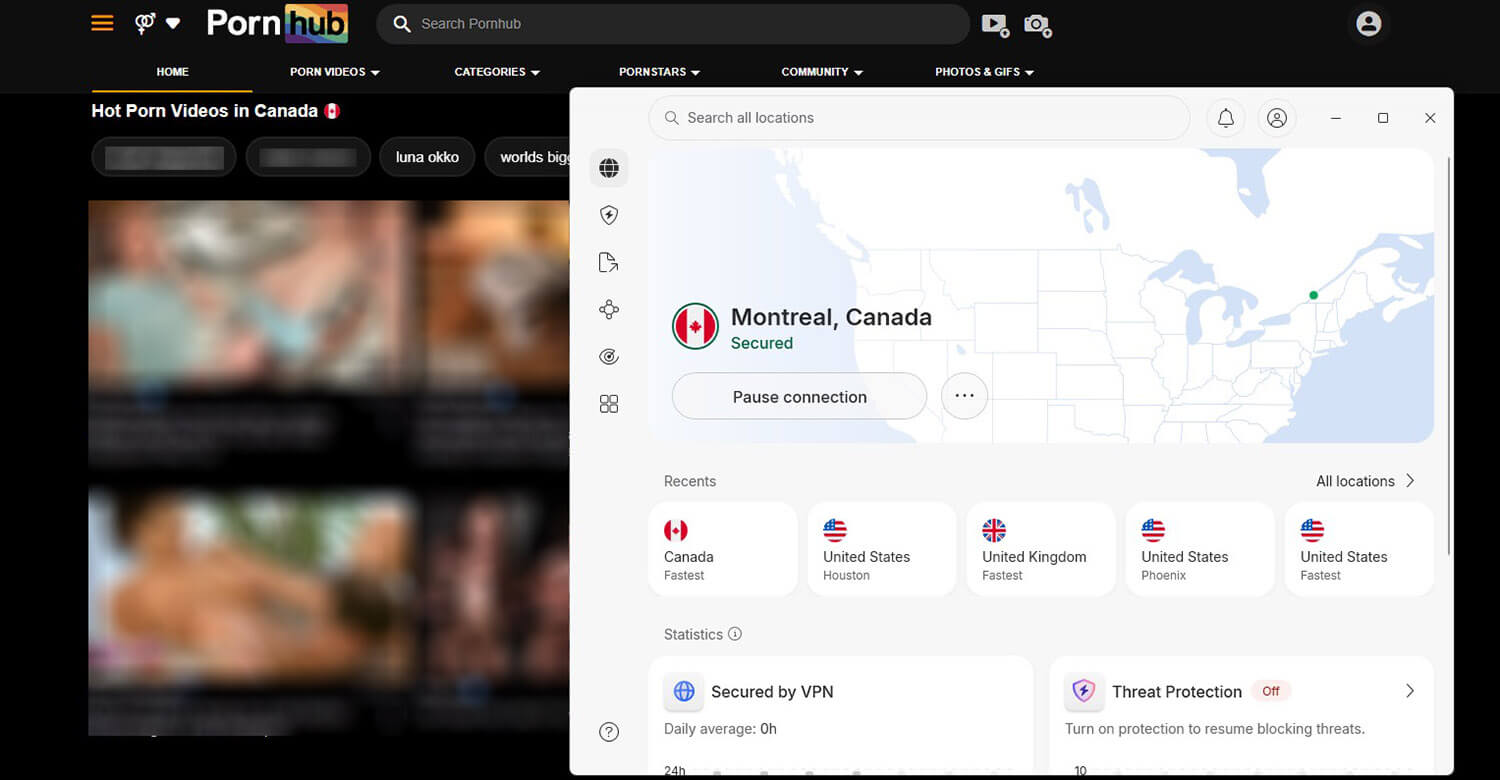Open the VPN account profile icon
This screenshot has width=1500, height=780.
click(x=1277, y=118)
